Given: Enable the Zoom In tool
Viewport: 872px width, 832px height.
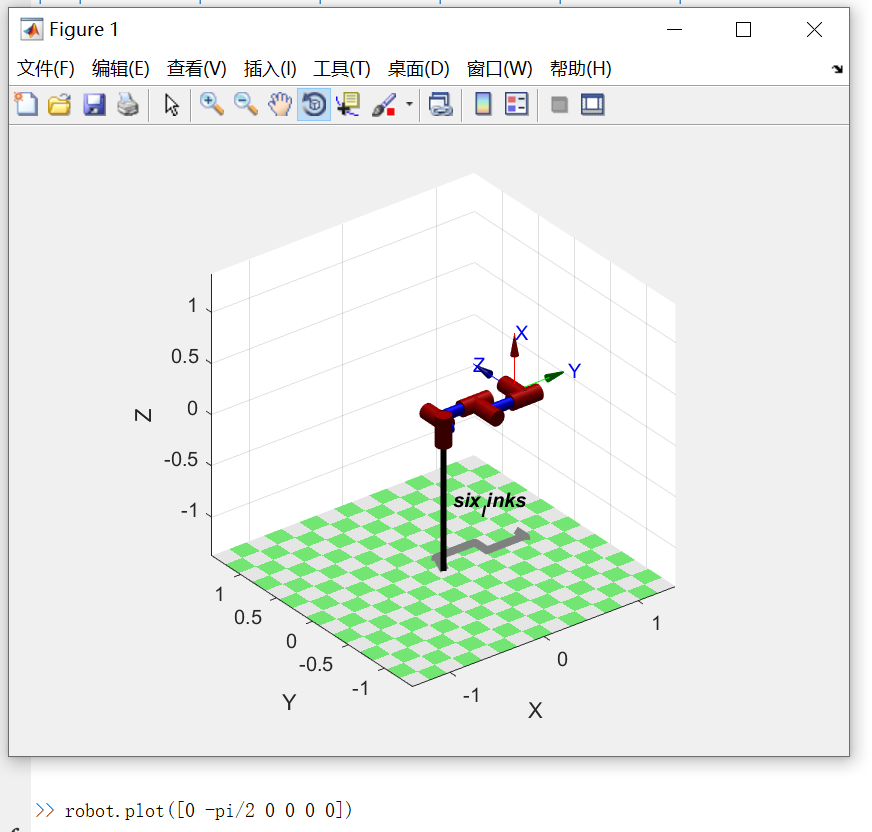Looking at the screenshot, I should tap(212, 104).
